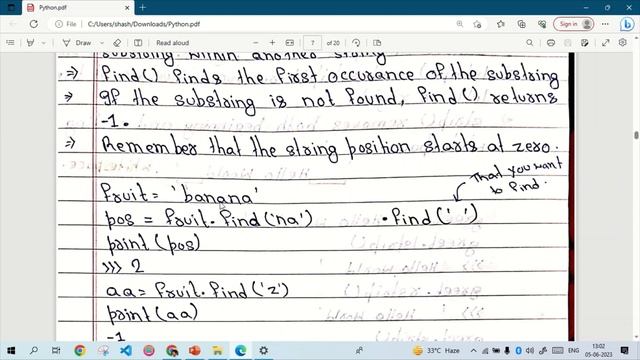Open the volume control
Screen dimensions: 640x360
[x=530, y=350]
